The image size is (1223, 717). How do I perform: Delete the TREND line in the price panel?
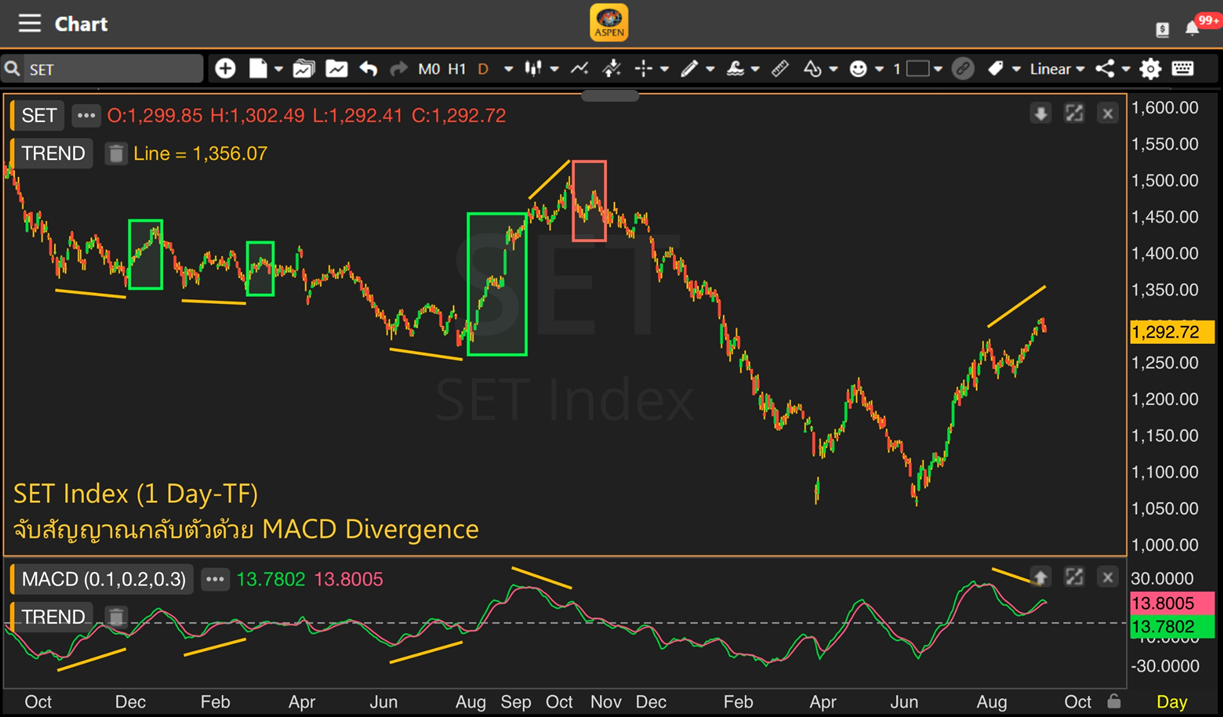(116, 154)
